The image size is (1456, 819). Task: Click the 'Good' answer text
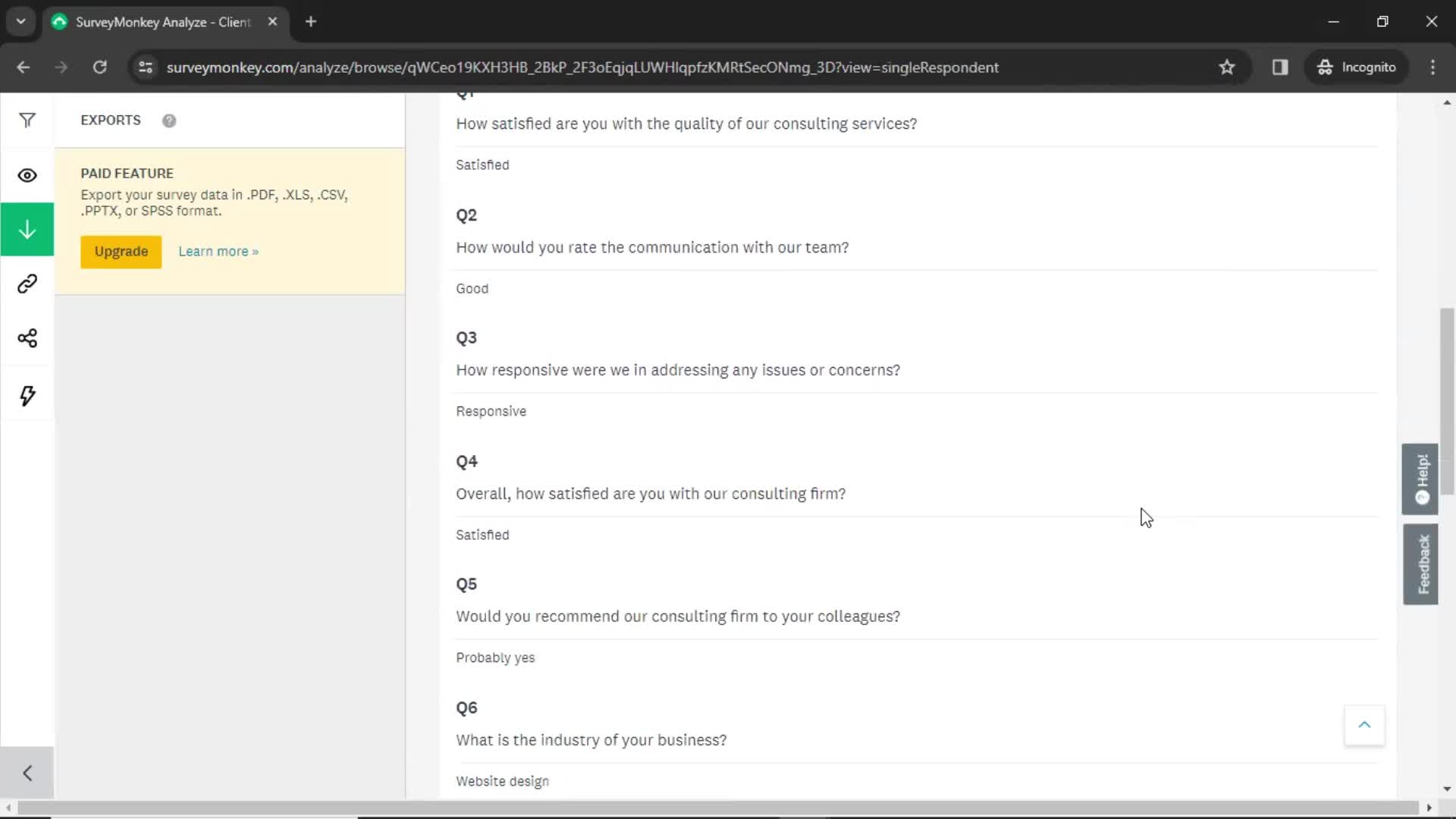coord(472,289)
